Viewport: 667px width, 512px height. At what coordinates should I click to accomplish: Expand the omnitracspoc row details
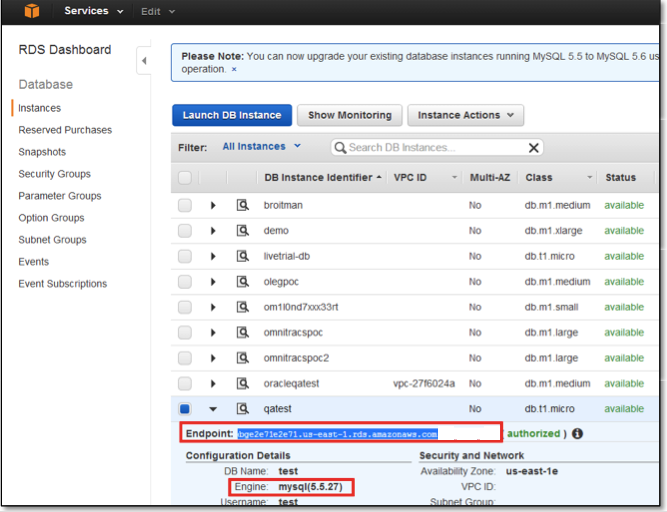[213, 333]
